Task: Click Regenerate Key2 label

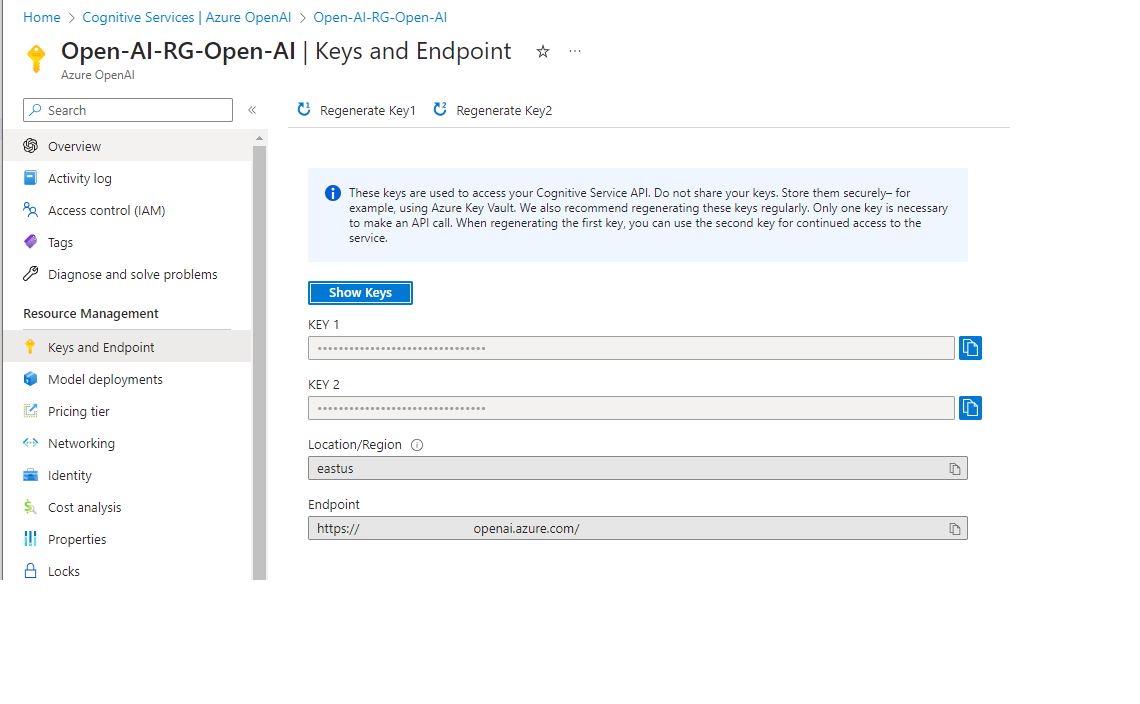Action: 504,111
